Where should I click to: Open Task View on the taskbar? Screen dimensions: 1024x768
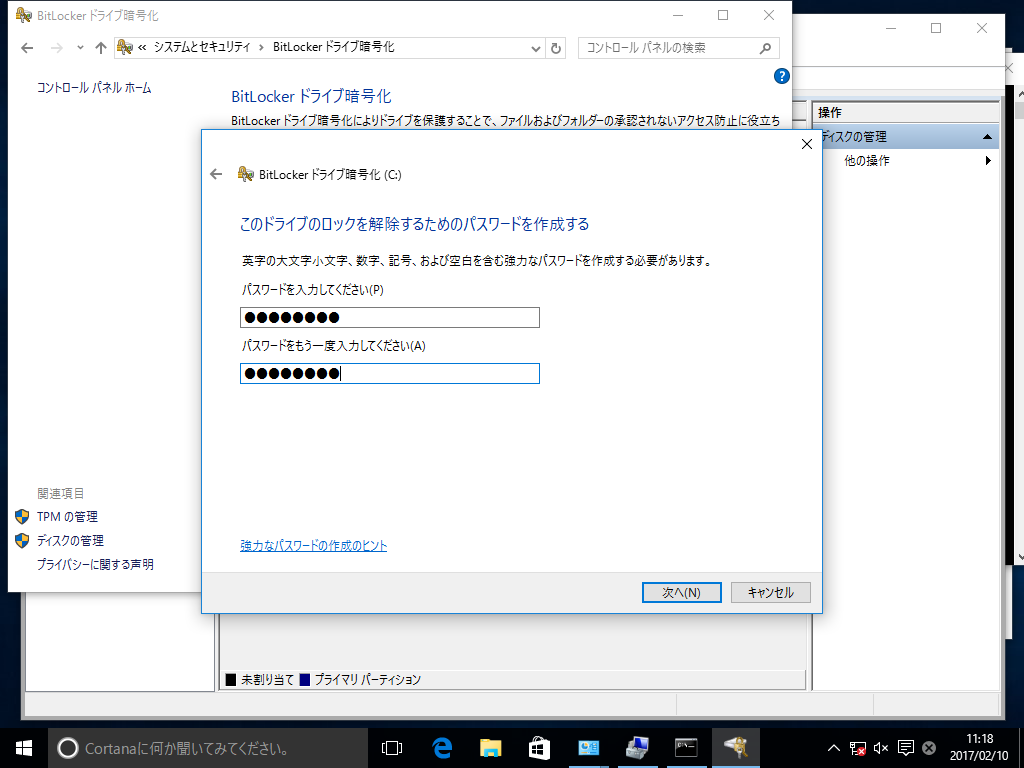click(x=392, y=748)
